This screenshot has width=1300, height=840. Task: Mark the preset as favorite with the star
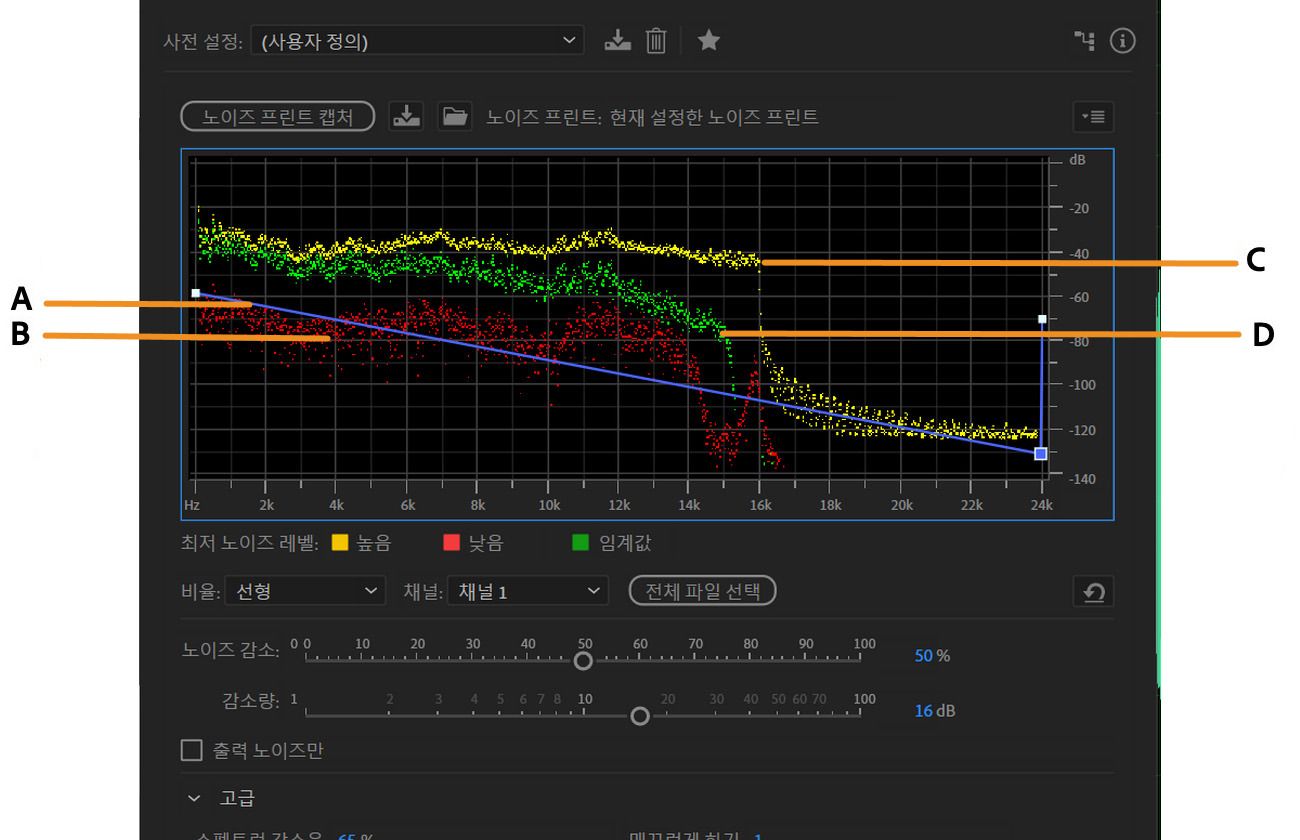coord(709,41)
